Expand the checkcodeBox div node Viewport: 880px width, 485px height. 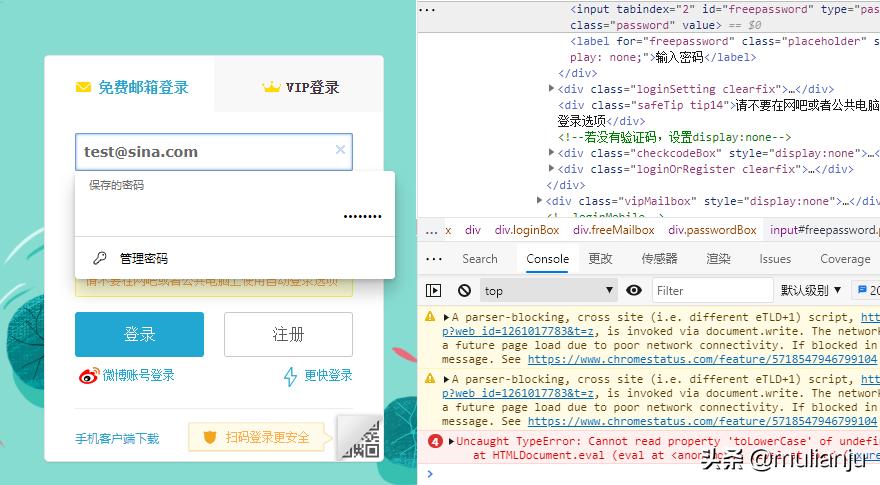click(552, 153)
